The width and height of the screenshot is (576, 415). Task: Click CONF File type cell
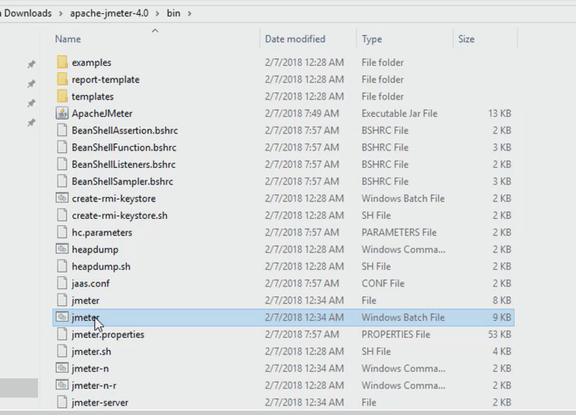(383, 284)
